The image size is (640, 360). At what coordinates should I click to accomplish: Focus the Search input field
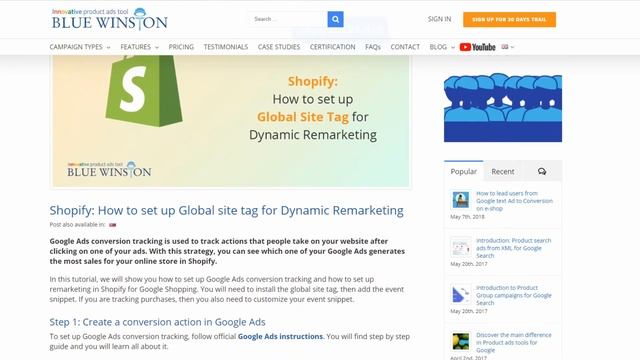[x=288, y=19]
